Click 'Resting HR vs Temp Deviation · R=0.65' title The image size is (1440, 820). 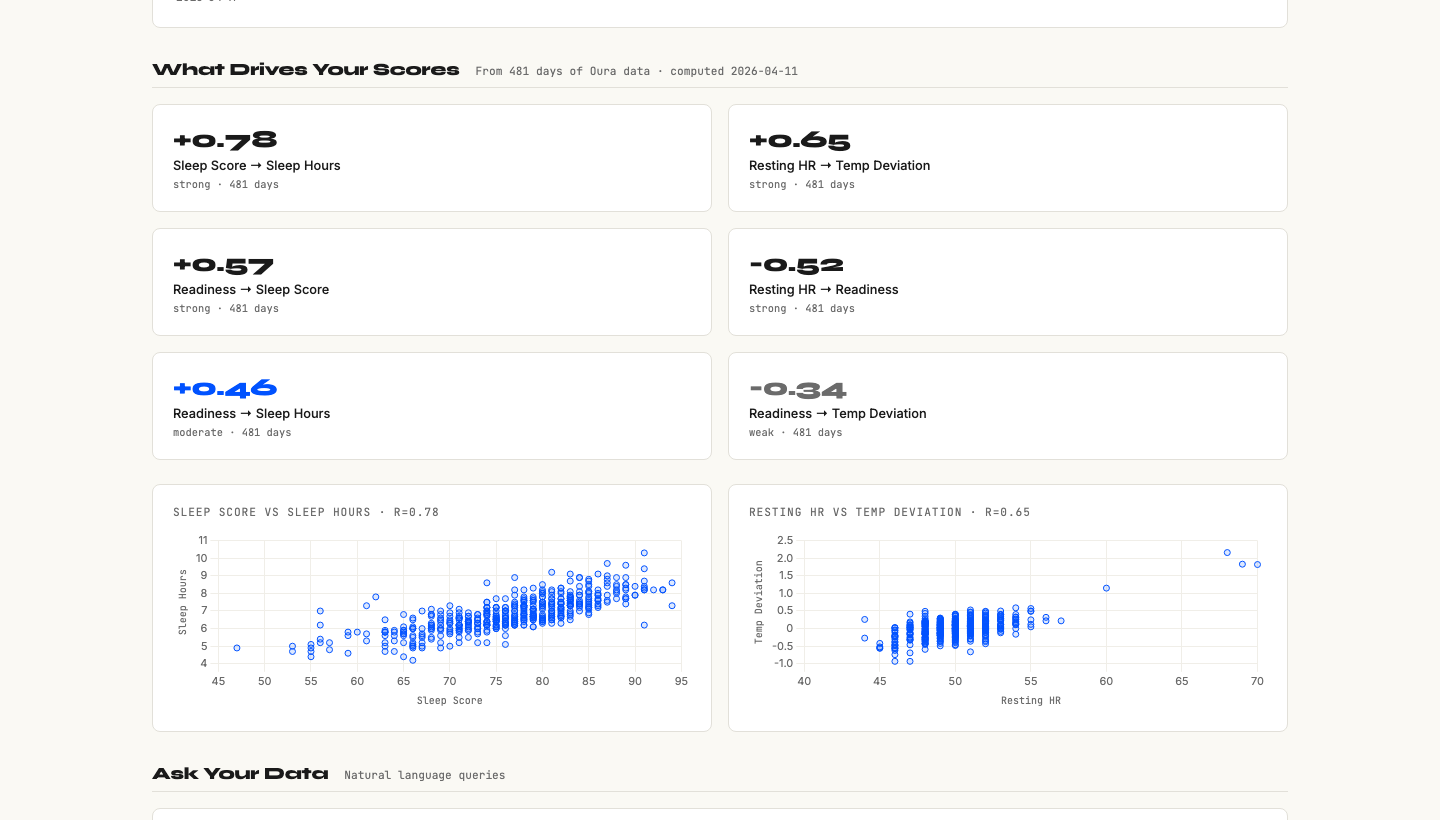pyautogui.click(x=890, y=512)
